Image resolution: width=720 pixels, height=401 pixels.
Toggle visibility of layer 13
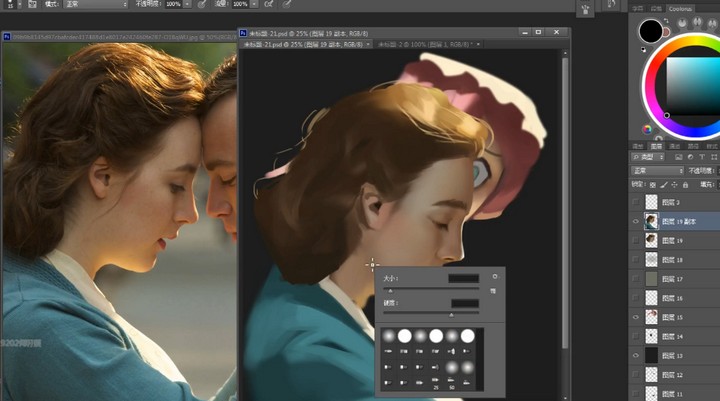coord(637,355)
